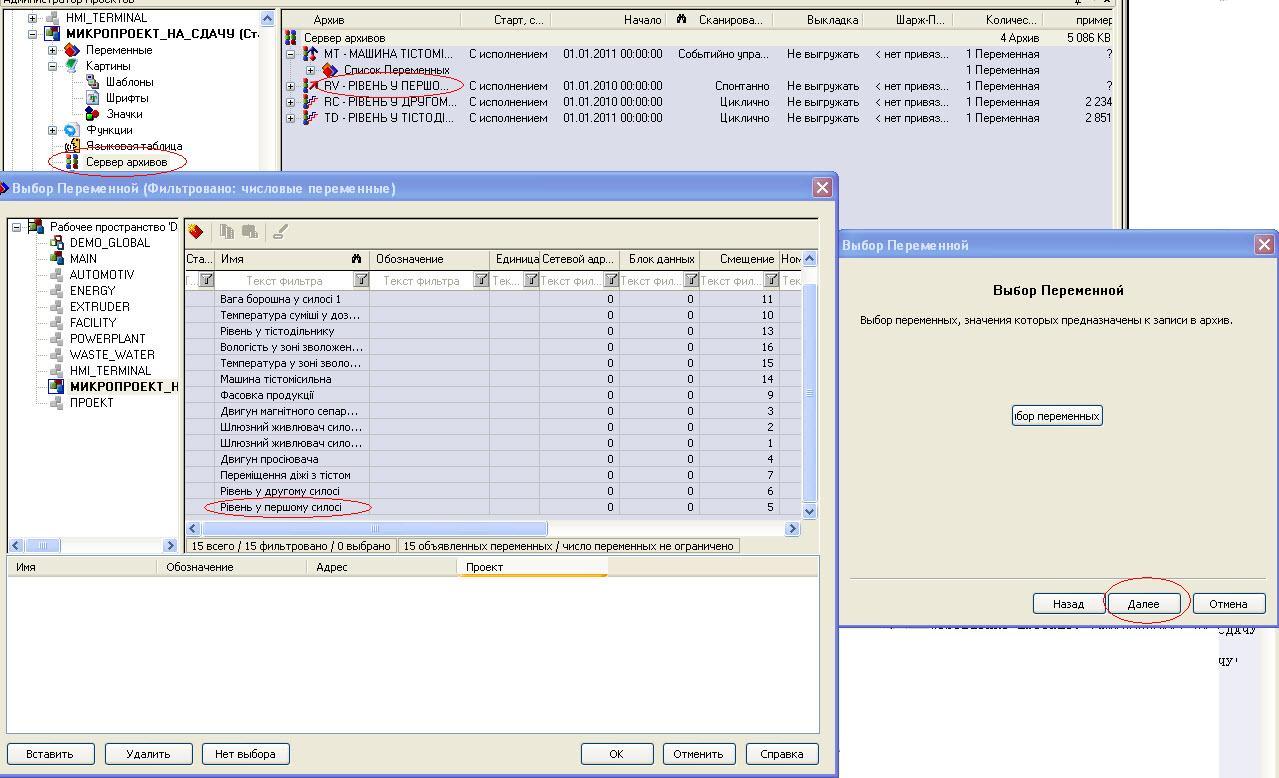Click filter funnel icon in Обозначение column
This screenshot has width=1279, height=778.
tap(481, 280)
